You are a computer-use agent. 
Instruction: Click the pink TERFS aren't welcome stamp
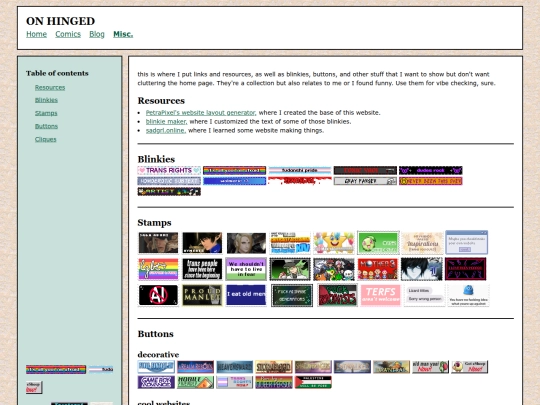[x=381, y=295]
